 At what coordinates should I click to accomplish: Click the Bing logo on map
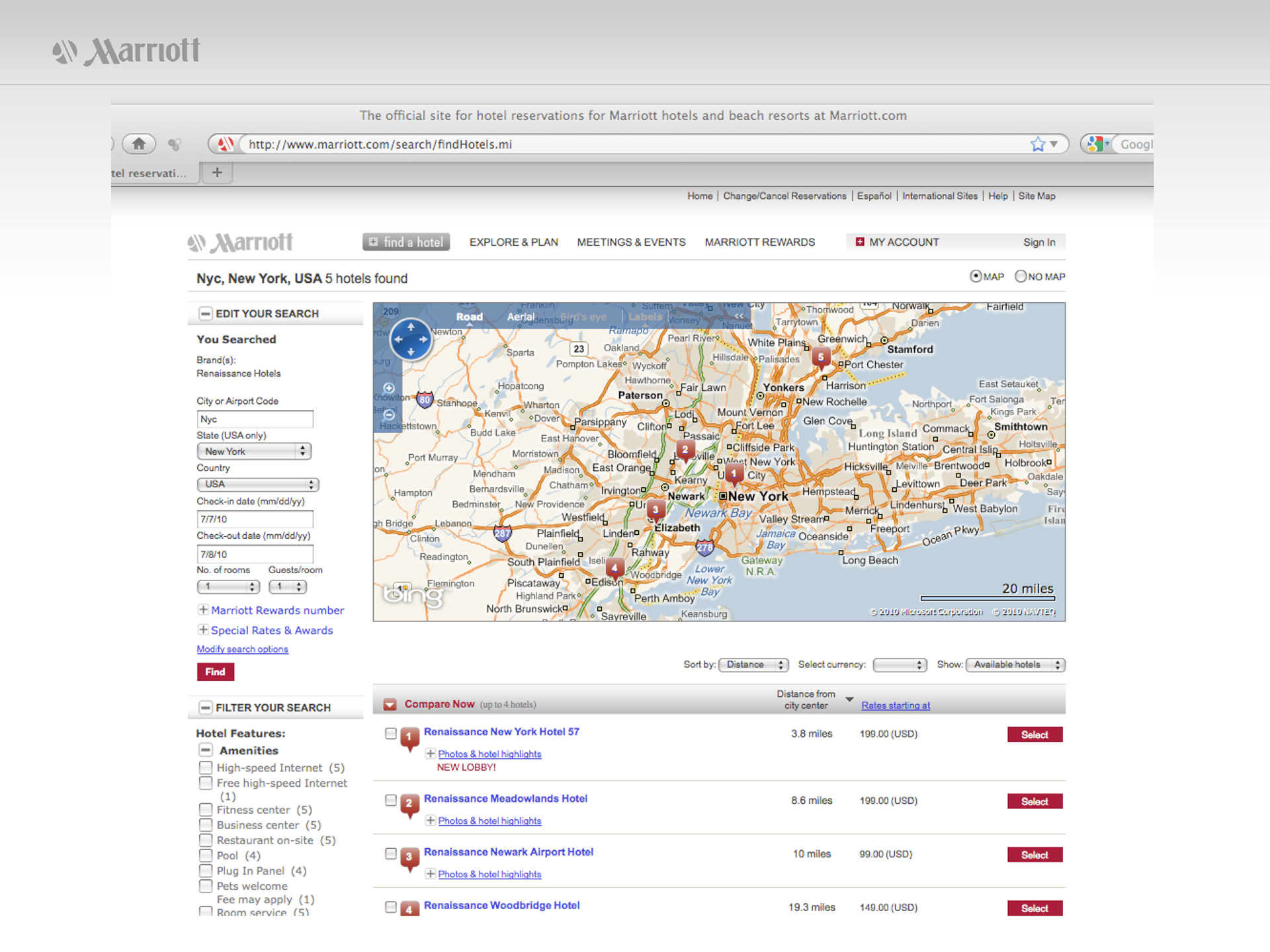413,595
